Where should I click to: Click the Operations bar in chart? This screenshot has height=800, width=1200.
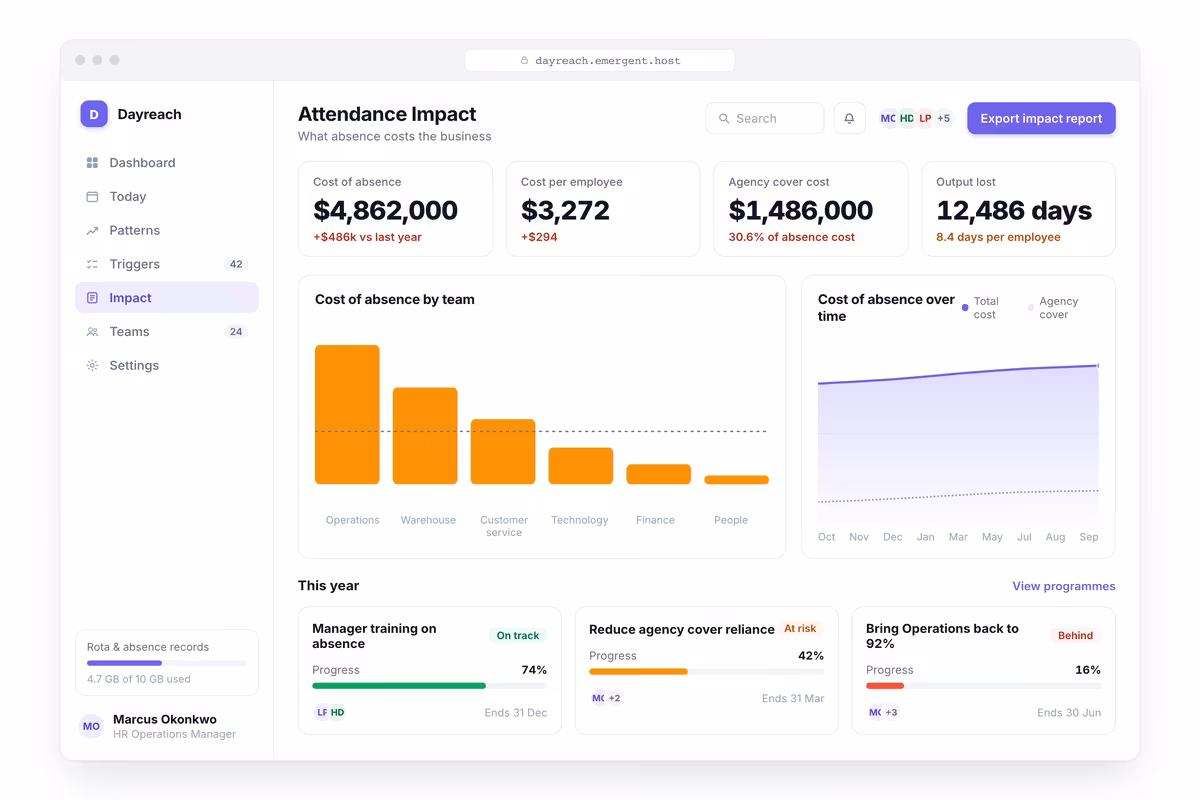pos(347,415)
